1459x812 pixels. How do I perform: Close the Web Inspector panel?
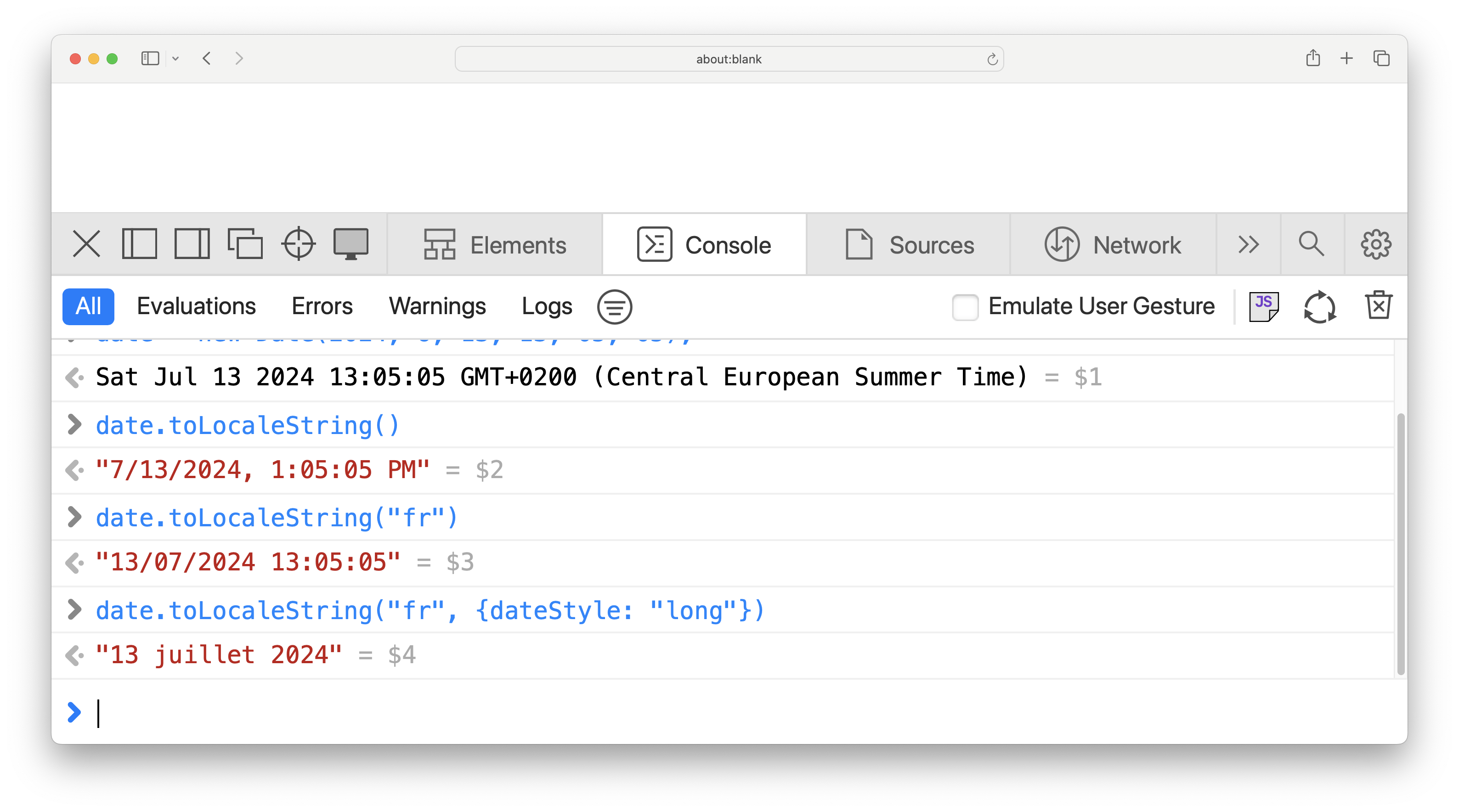click(86, 245)
